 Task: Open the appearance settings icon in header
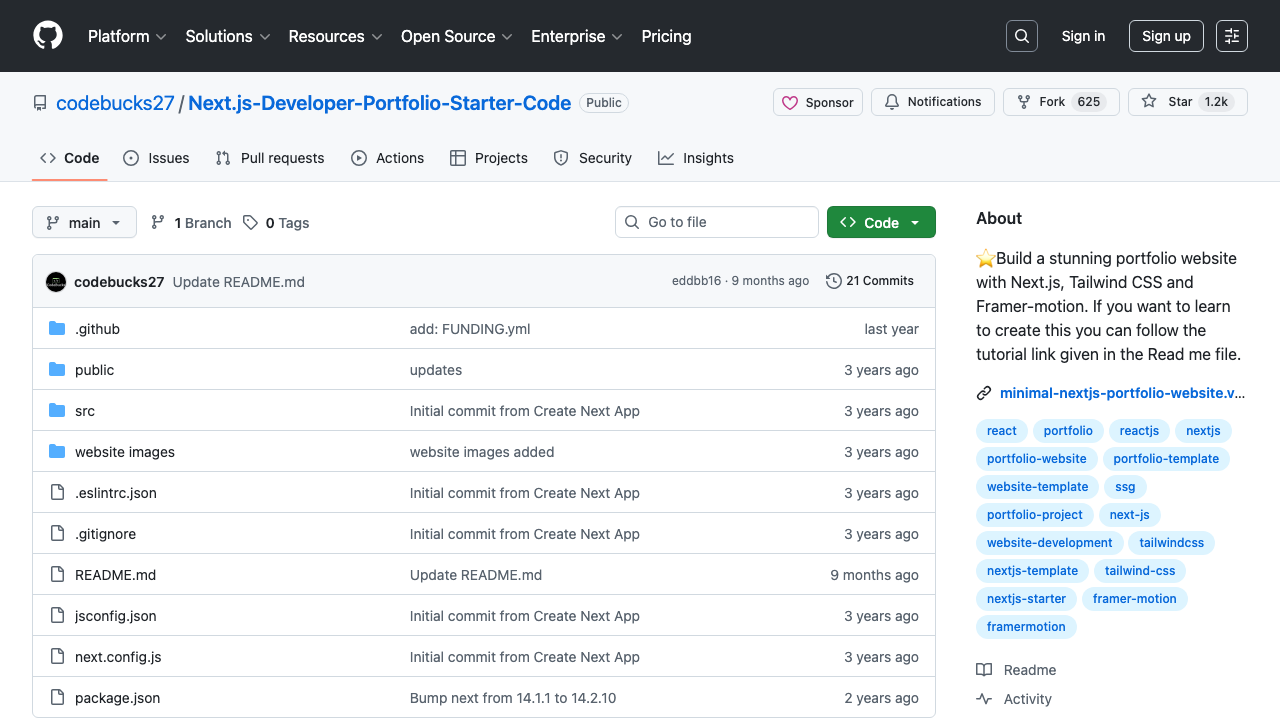[1232, 36]
